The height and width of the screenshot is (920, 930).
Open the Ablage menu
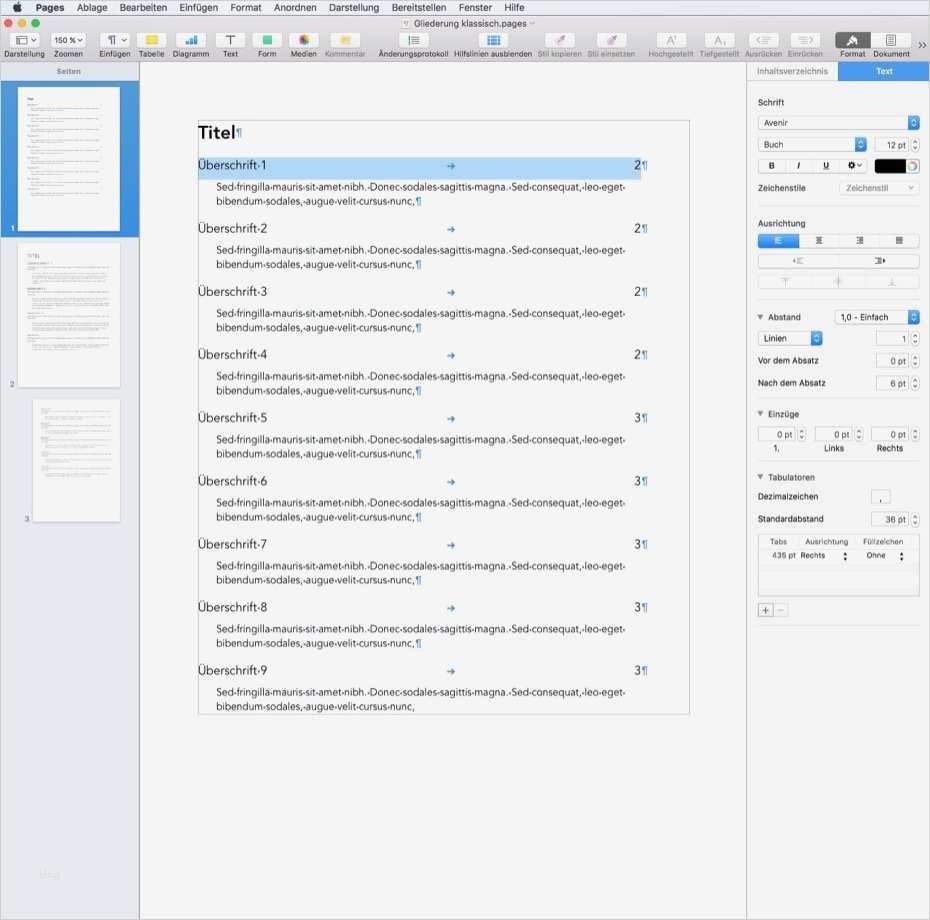92,8
